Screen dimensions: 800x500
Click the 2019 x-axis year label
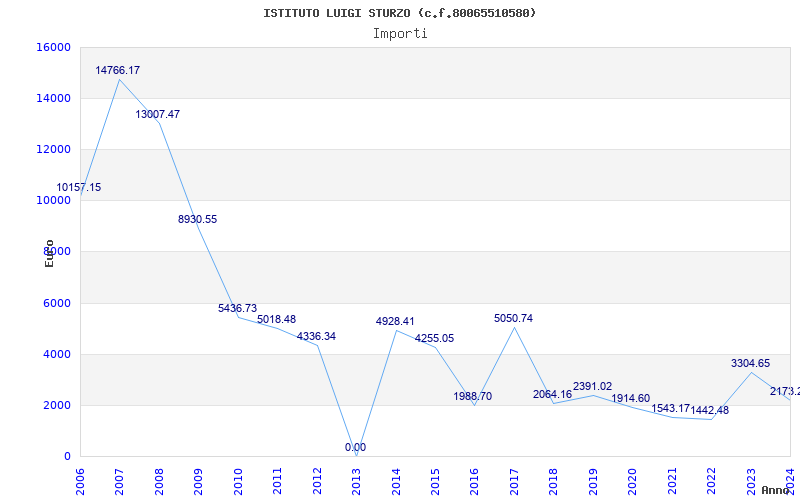coord(593,482)
